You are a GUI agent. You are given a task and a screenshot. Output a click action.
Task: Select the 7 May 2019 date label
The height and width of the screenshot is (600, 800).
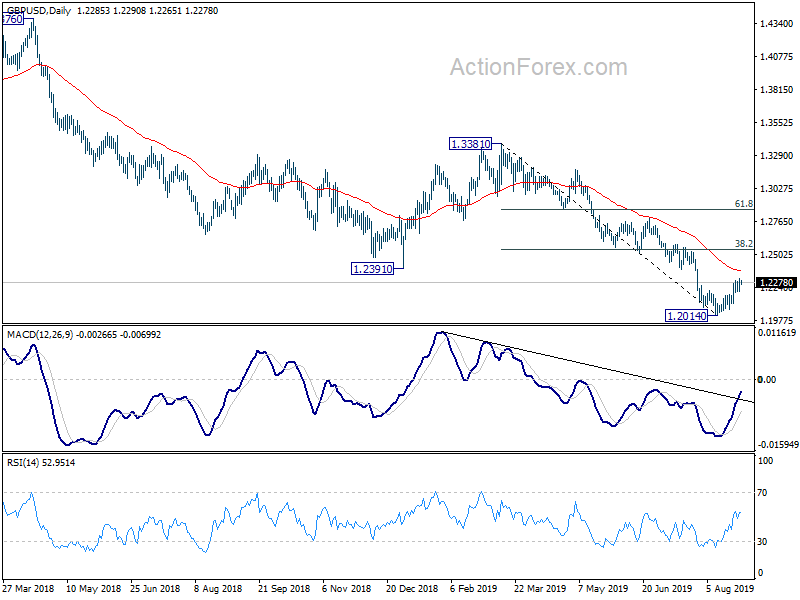tap(603, 589)
